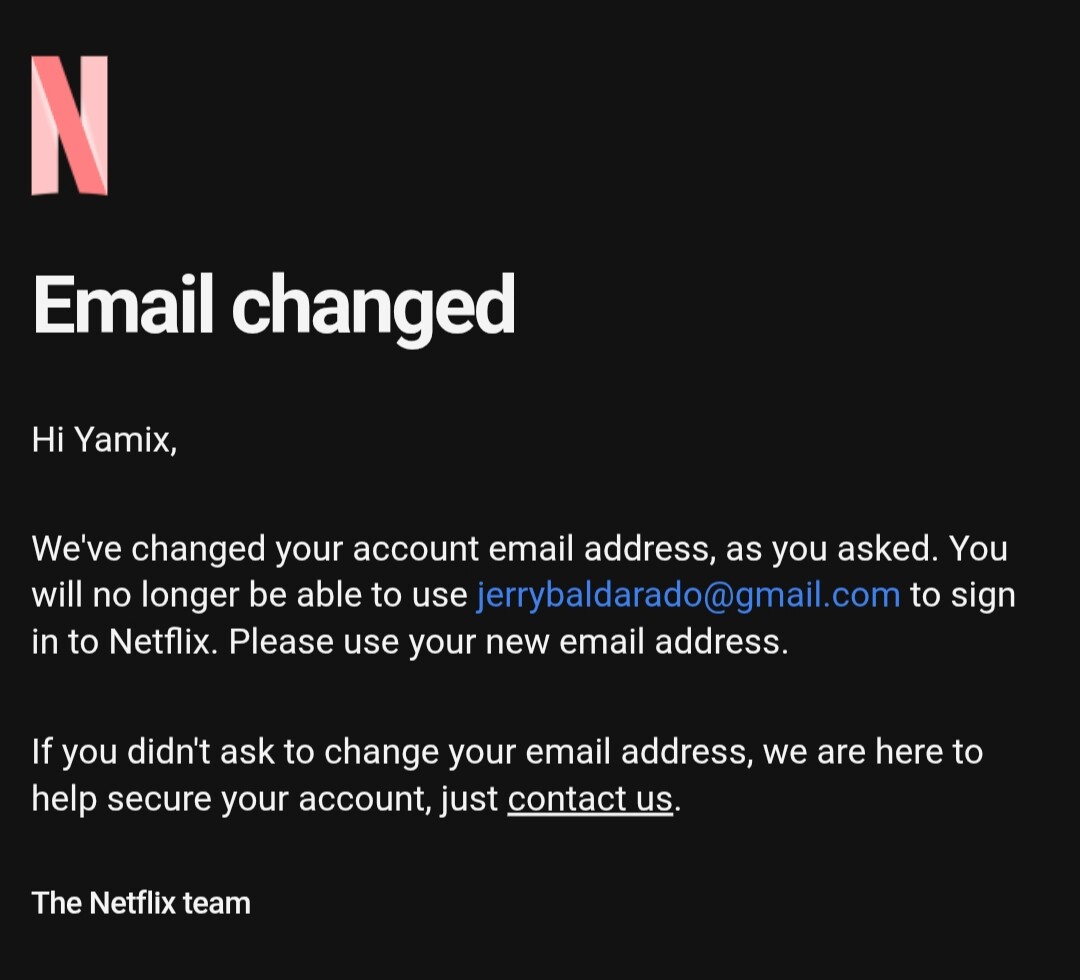Open the jerrybaldarado@gmail.com email link
The width and height of the screenshot is (1080, 980).
click(x=688, y=595)
